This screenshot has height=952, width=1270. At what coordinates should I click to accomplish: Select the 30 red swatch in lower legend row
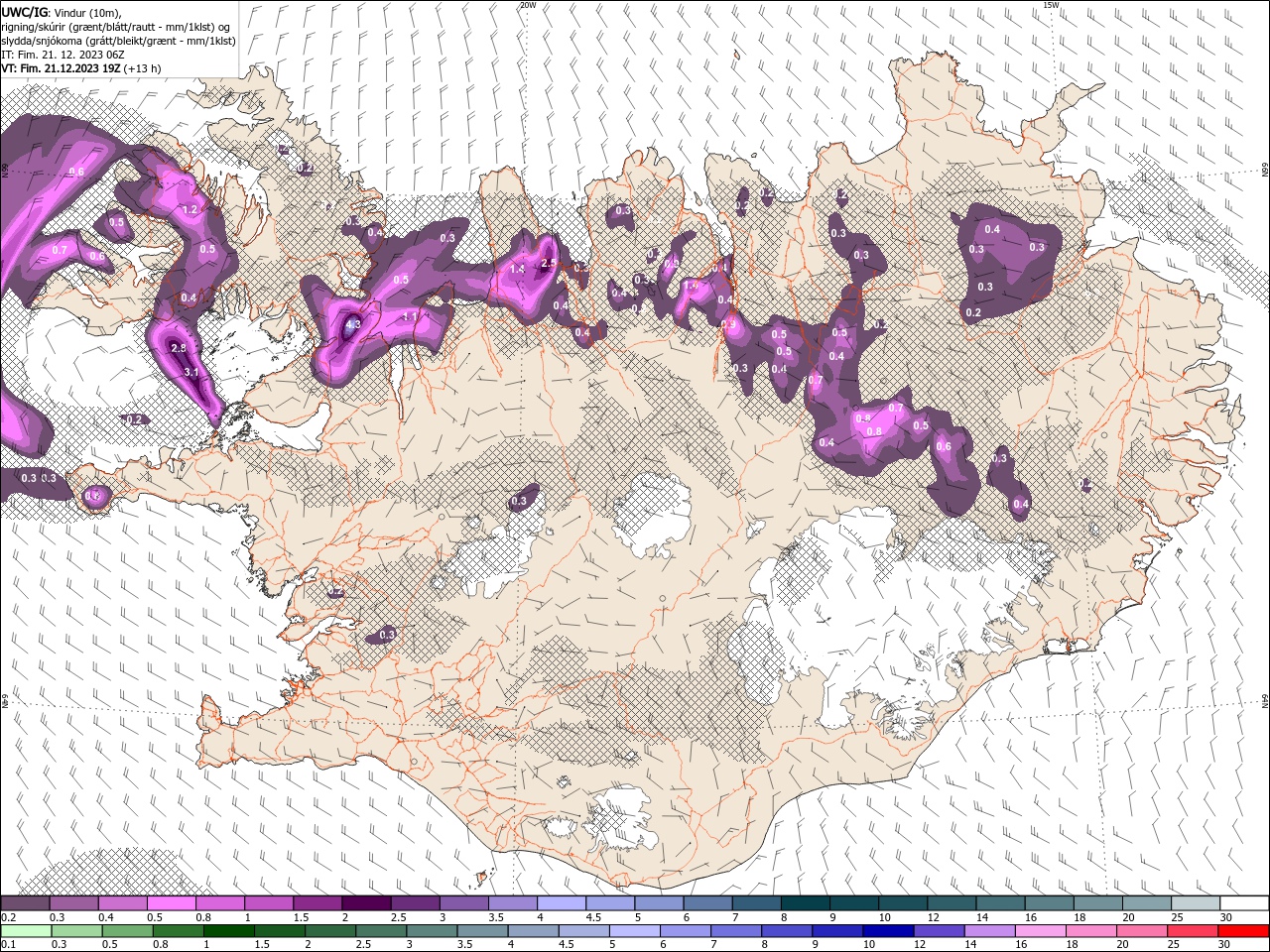click(1243, 931)
